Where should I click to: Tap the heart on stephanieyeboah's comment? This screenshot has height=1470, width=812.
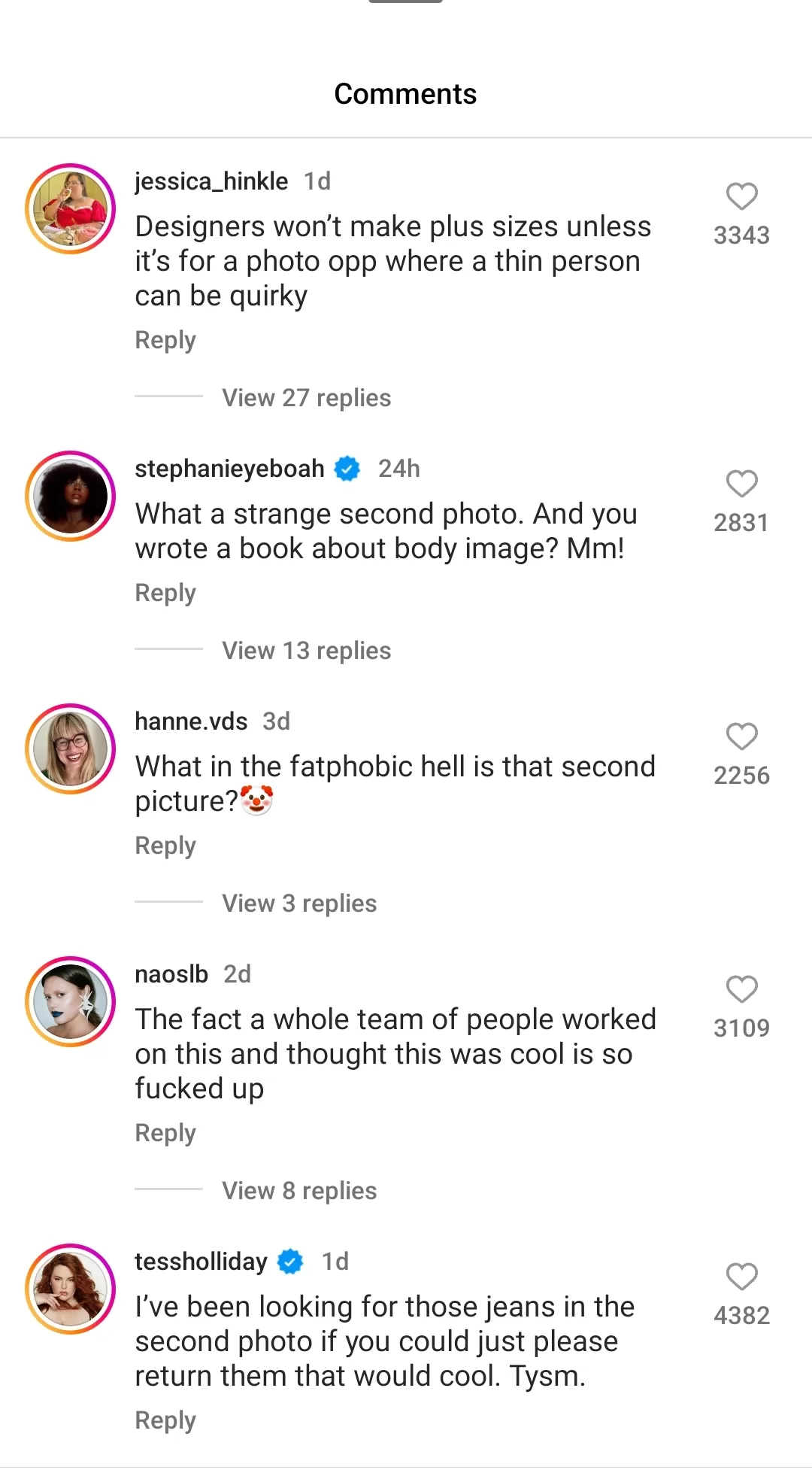pos(741,484)
